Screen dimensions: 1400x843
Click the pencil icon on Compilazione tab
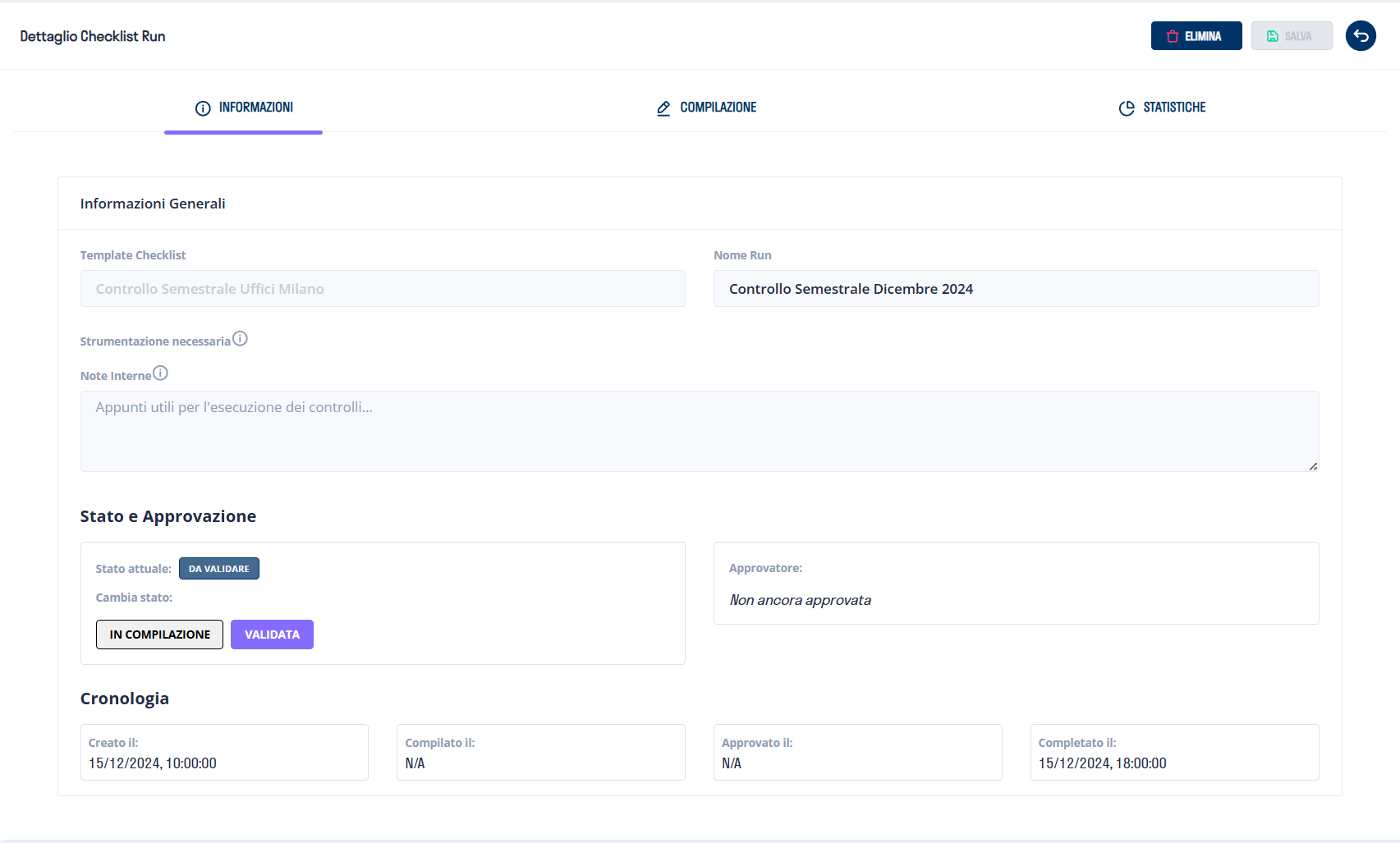[x=663, y=108]
